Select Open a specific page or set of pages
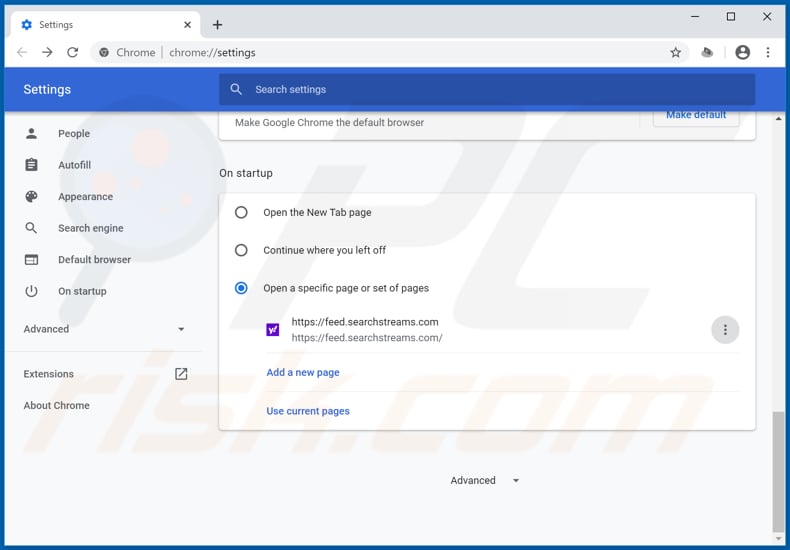Image resolution: width=790 pixels, height=550 pixels. 241,288
